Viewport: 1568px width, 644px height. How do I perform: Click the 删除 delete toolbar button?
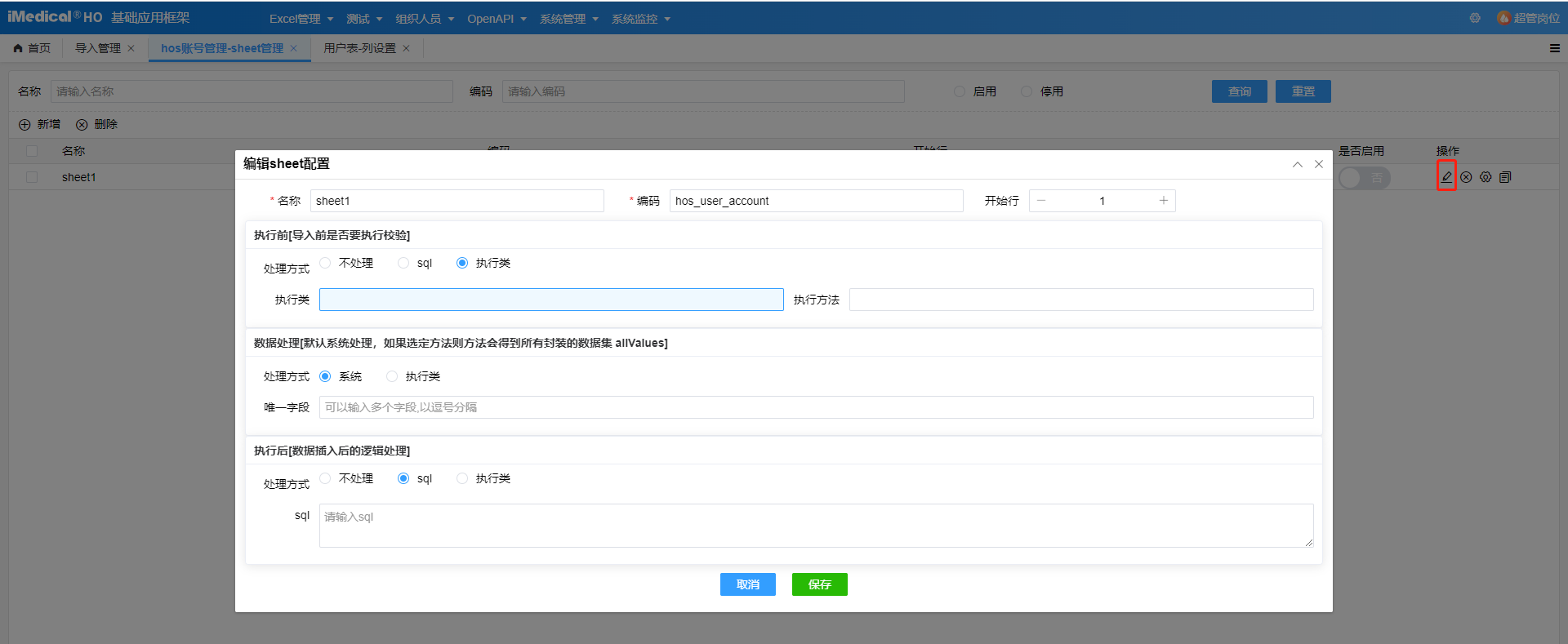click(x=97, y=124)
